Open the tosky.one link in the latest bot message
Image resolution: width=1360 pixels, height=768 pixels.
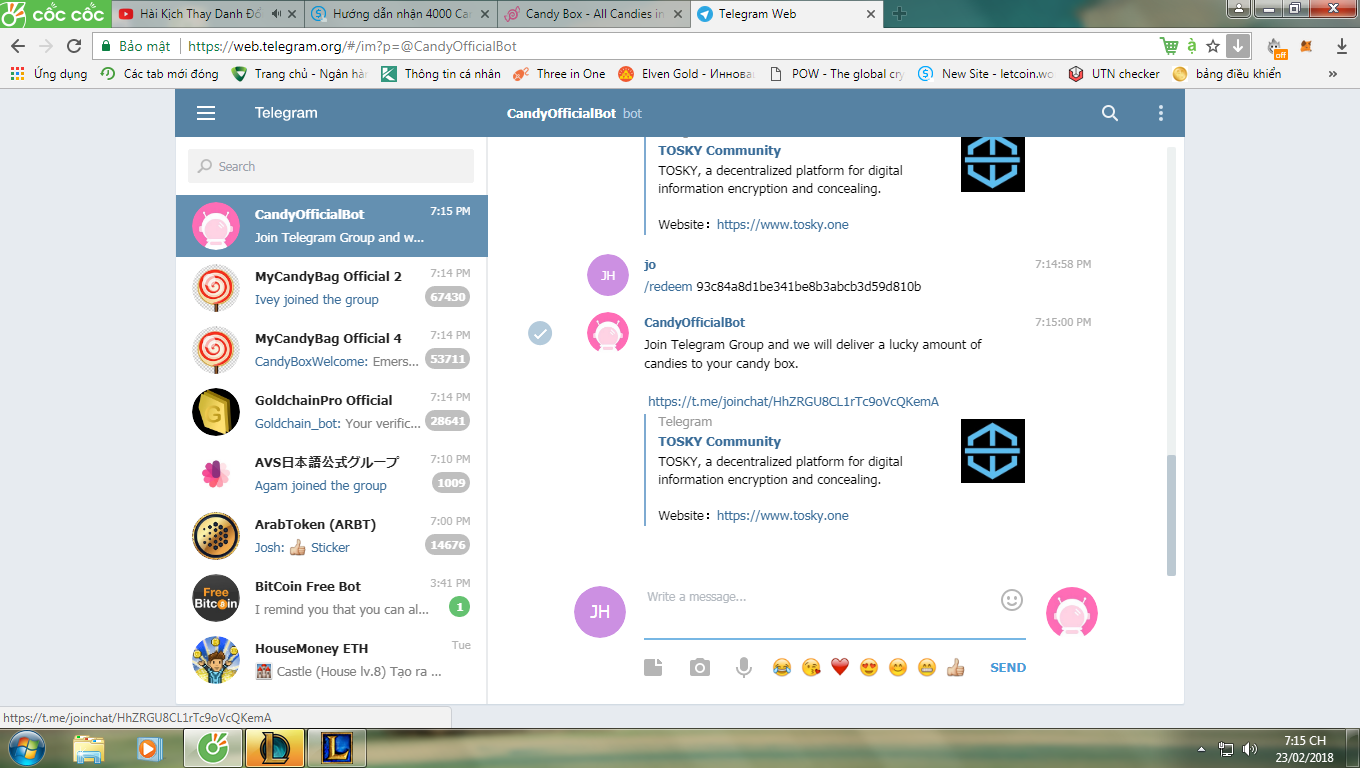(782, 516)
